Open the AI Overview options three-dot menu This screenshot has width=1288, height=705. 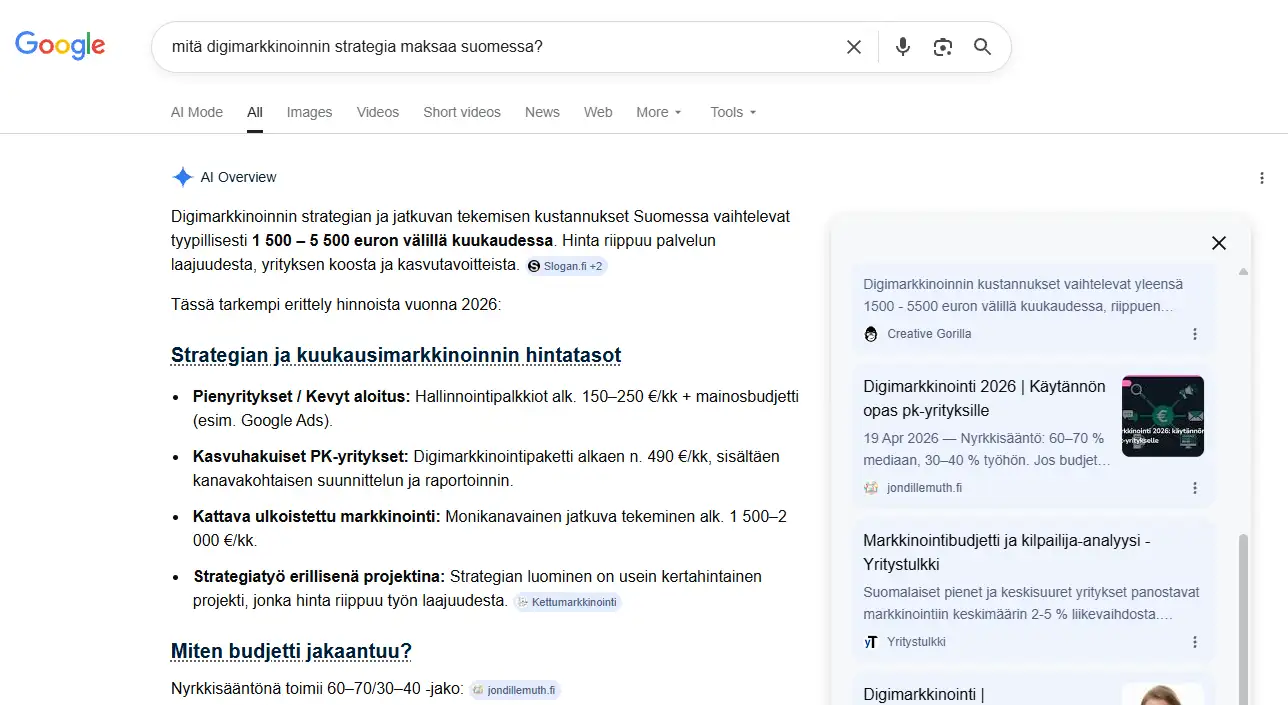1262,177
